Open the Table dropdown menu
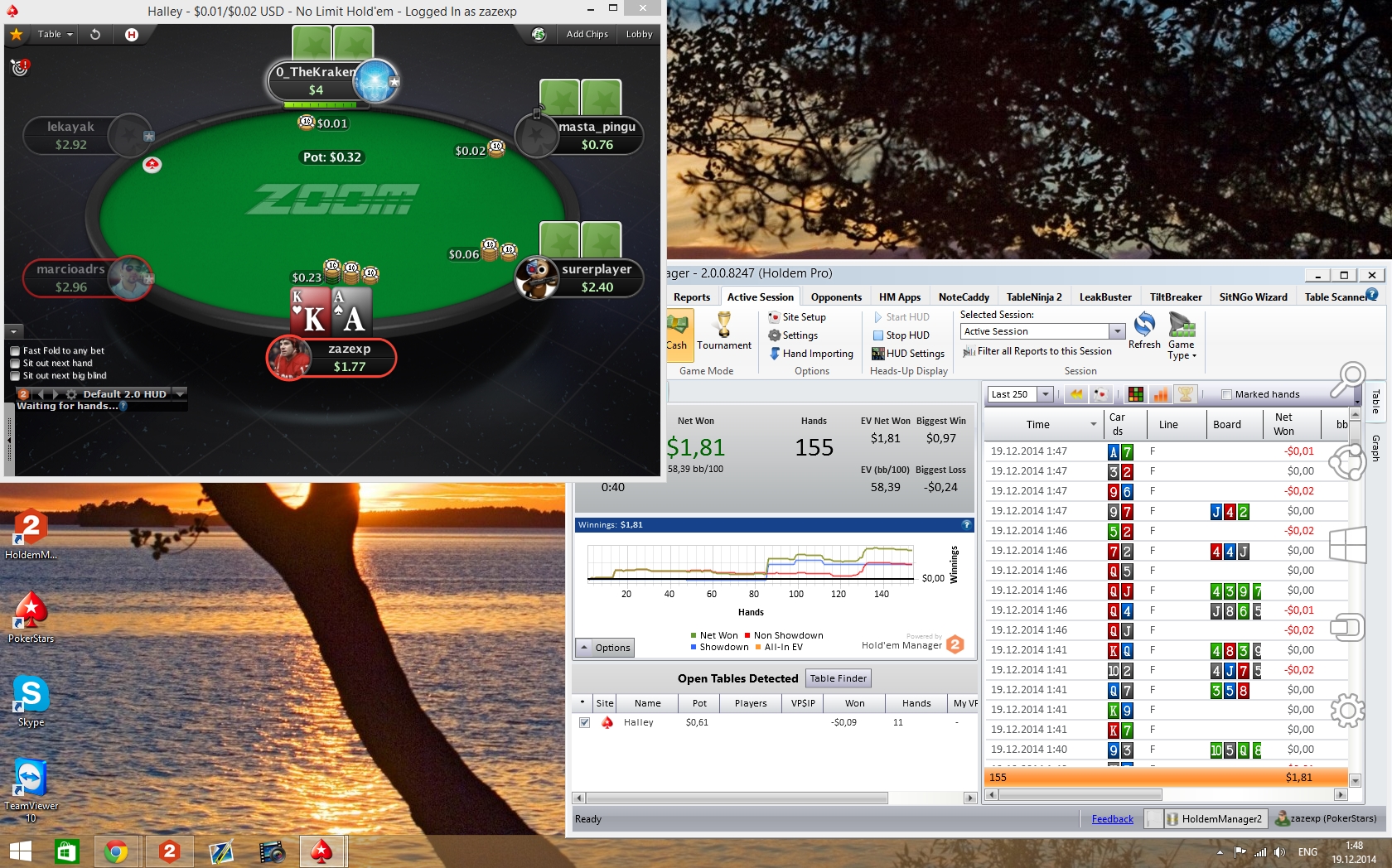This screenshot has height=868, width=1392. pyautogui.click(x=55, y=34)
